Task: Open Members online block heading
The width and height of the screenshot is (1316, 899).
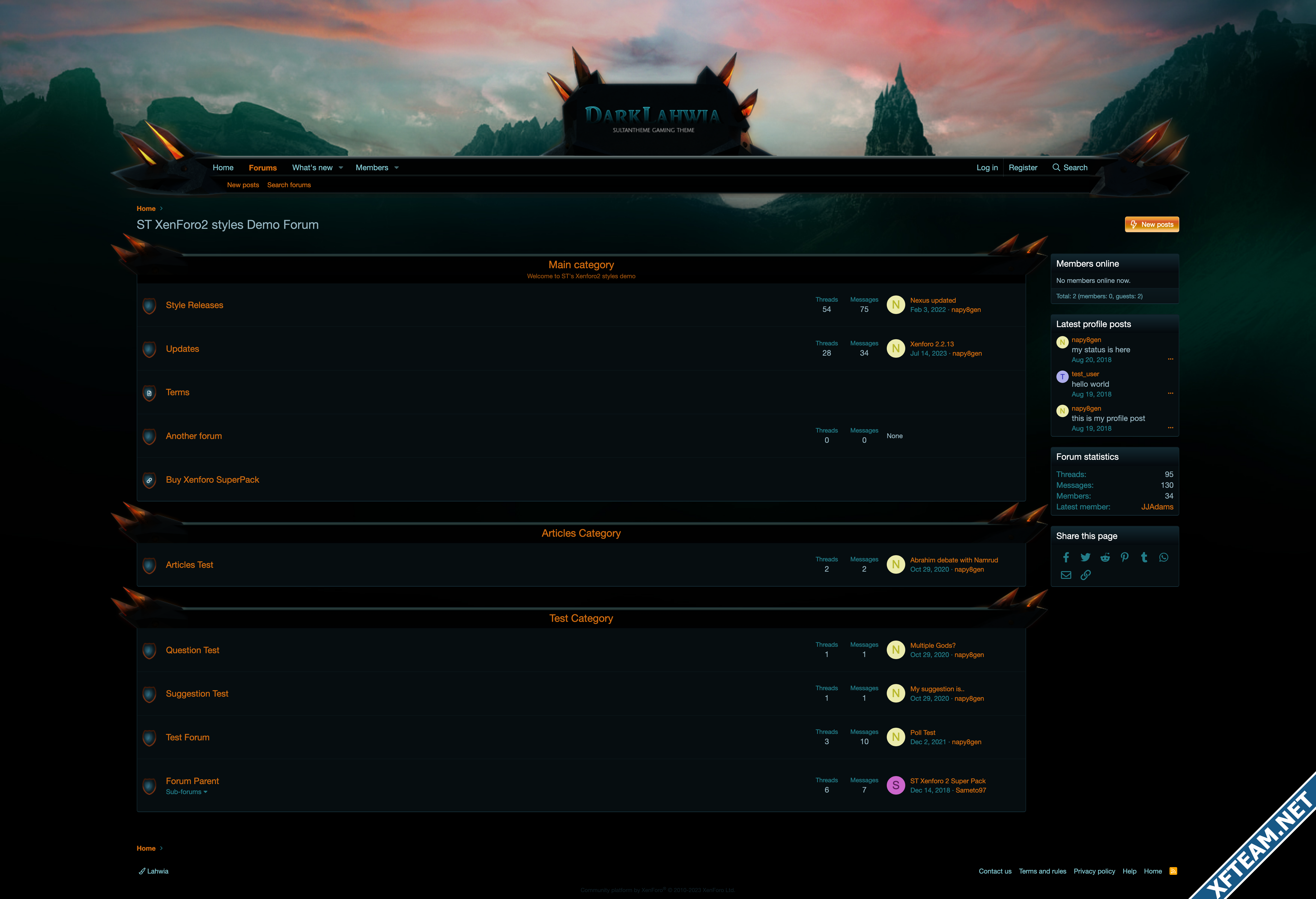Action: pos(1087,264)
